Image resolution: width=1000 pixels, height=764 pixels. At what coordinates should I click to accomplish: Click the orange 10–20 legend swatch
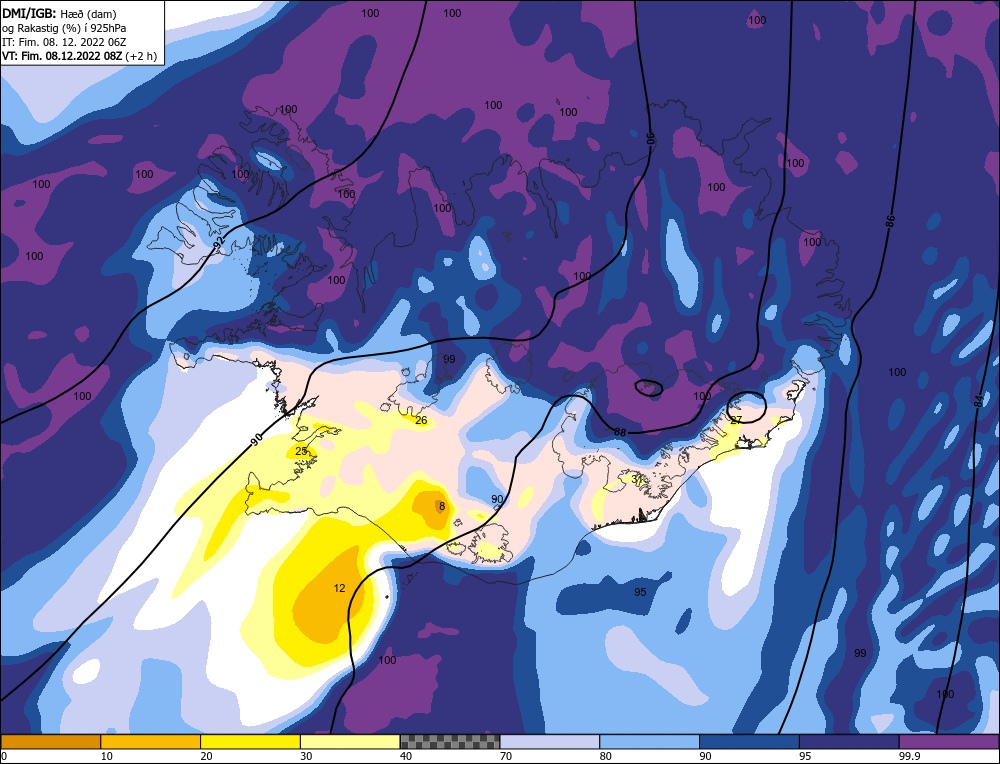(x=151, y=741)
